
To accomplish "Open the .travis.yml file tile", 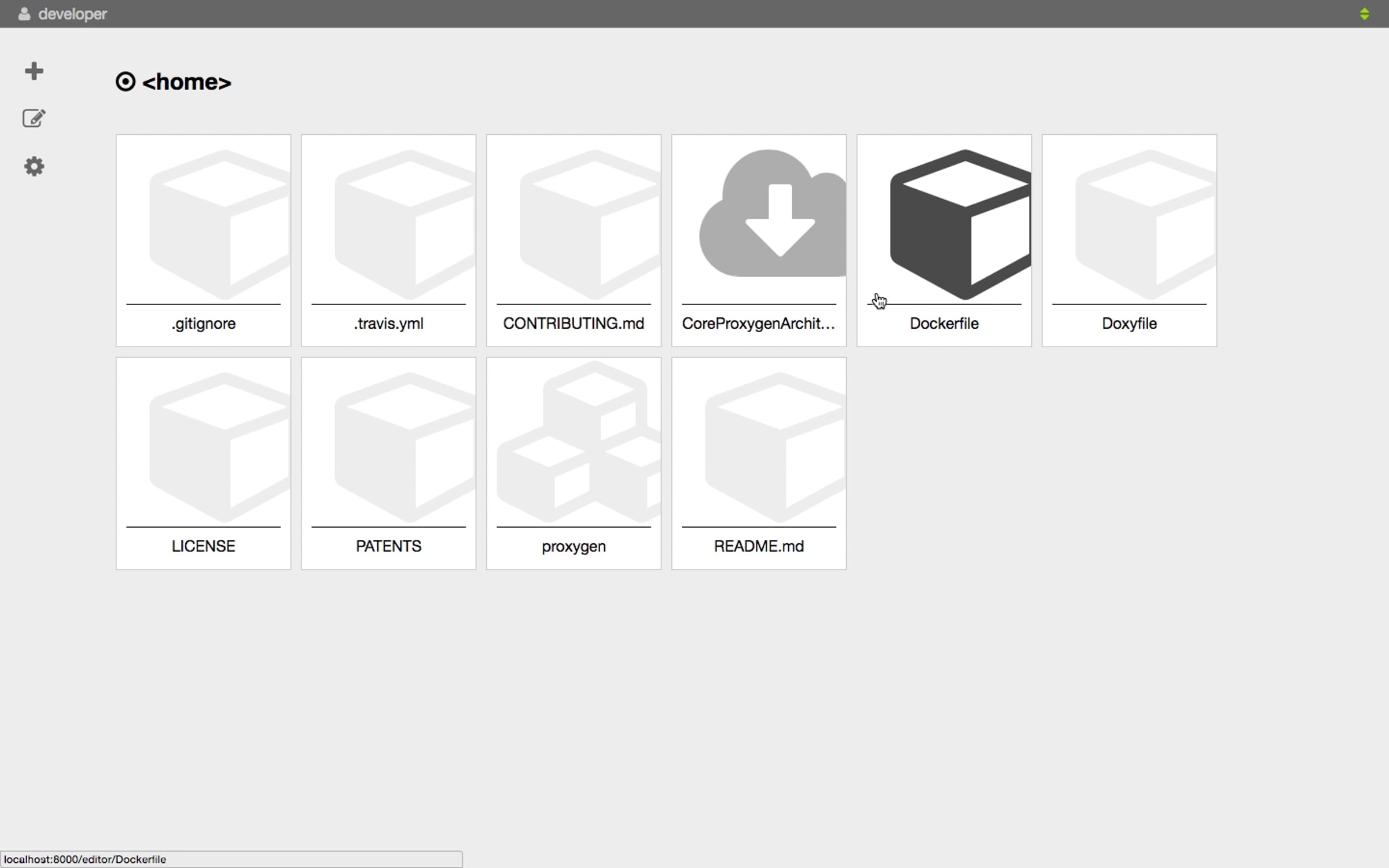I will click(388, 240).
